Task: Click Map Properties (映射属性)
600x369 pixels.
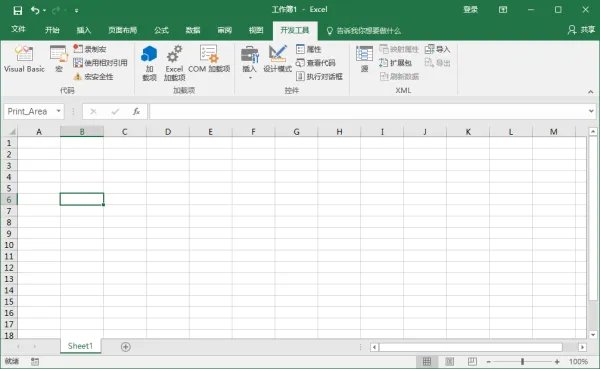Action: (399, 49)
